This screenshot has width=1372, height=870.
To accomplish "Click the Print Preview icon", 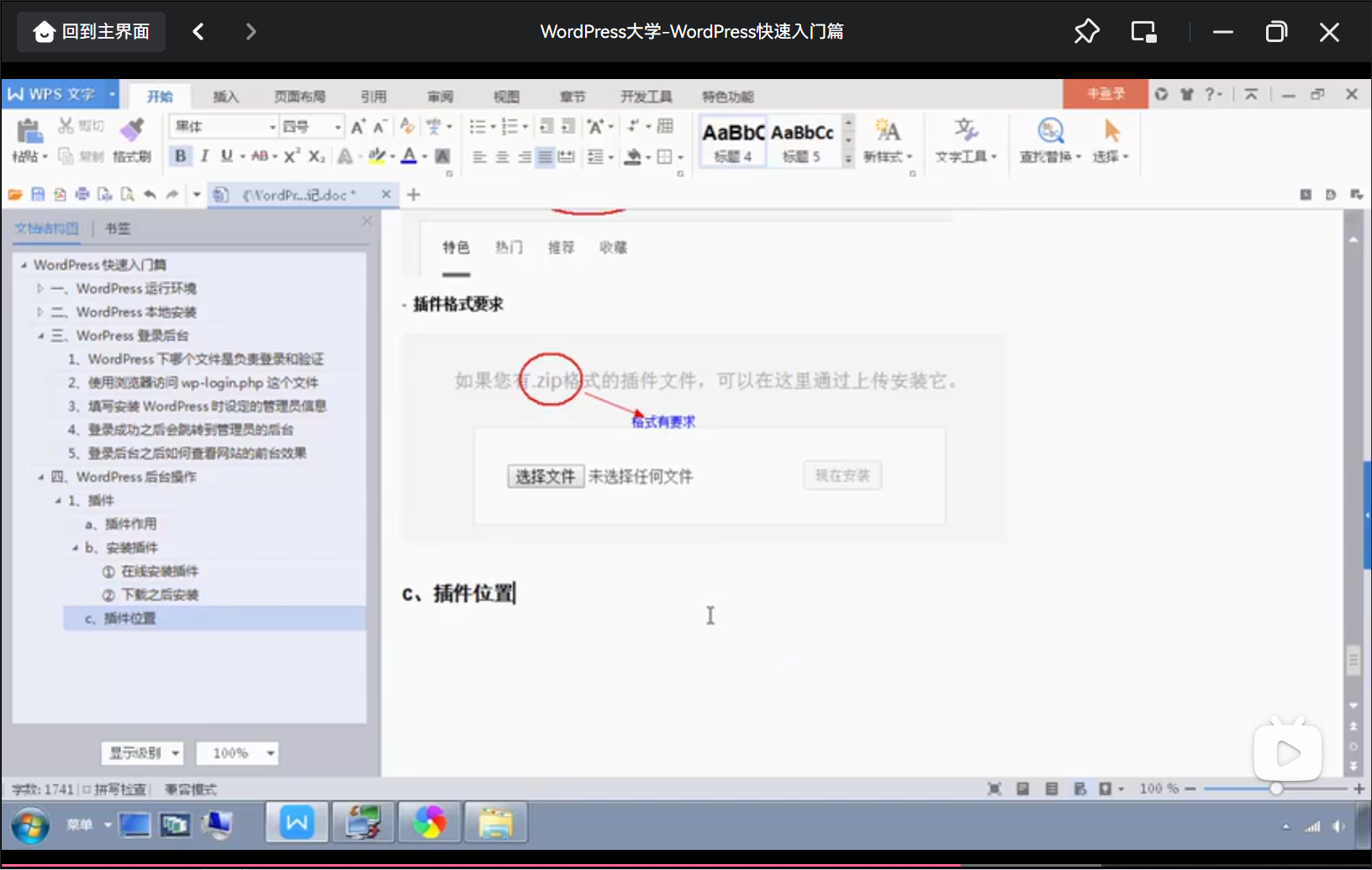I will [x=127, y=195].
